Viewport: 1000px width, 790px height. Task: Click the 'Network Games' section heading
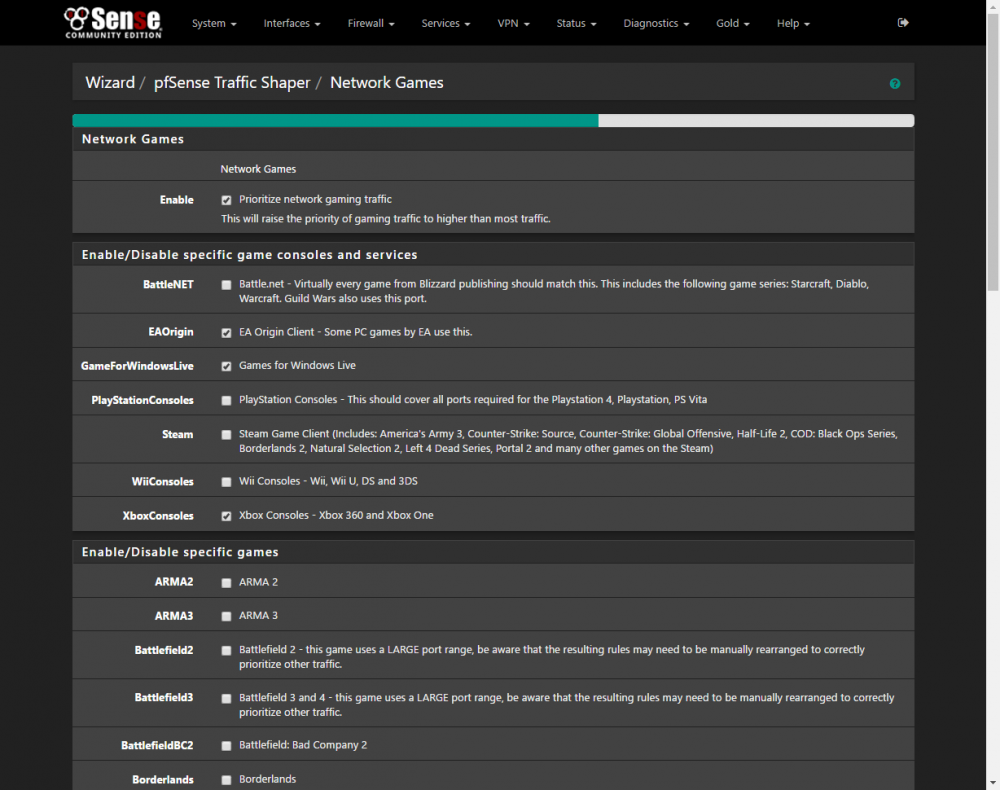coord(133,139)
